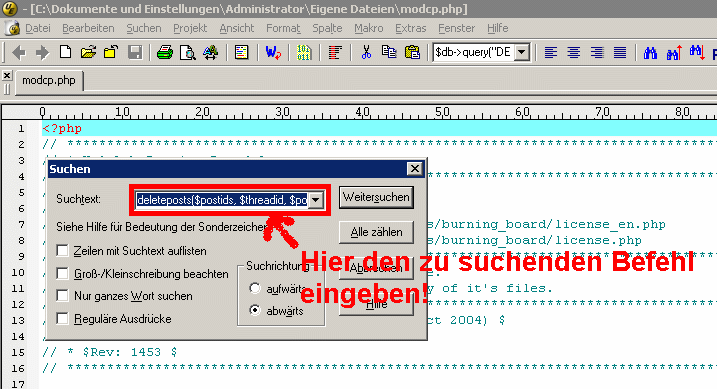717x389 pixels.
Task: Click the New file icon in toolbar
Action: coord(65,52)
